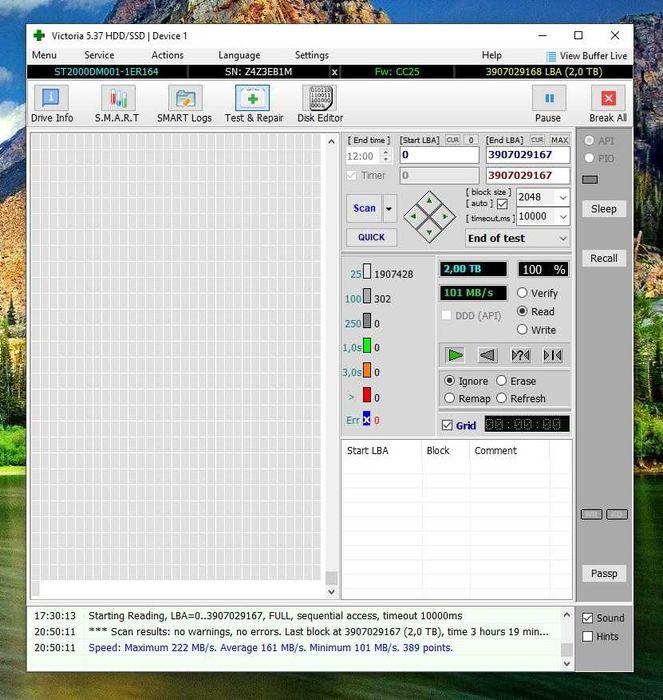This screenshot has width=663, height=700.
Task: Click the block map scrollbar down arrow
Action: point(331,592)
